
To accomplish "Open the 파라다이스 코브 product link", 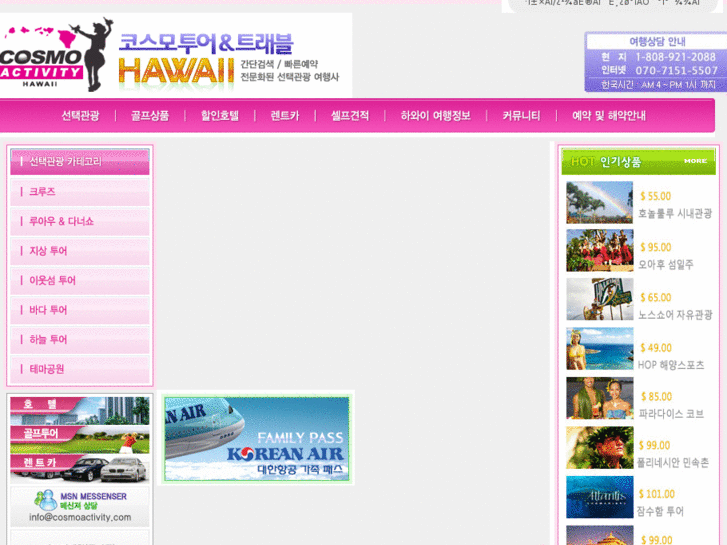I will point(671,414).
